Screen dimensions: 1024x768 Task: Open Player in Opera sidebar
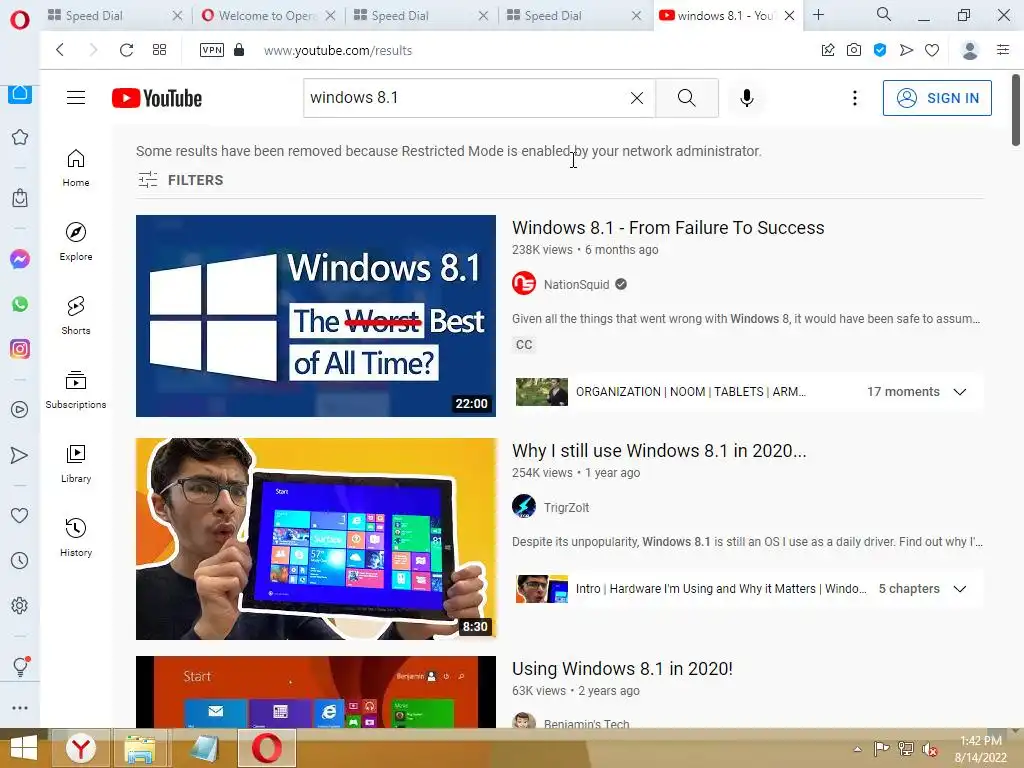(20, 409)
